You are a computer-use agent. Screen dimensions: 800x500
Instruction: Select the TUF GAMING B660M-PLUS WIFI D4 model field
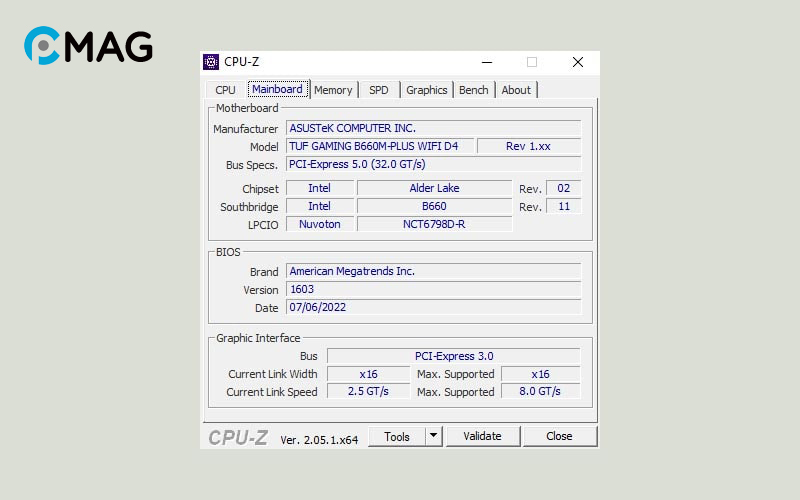(x=380, y=146)
